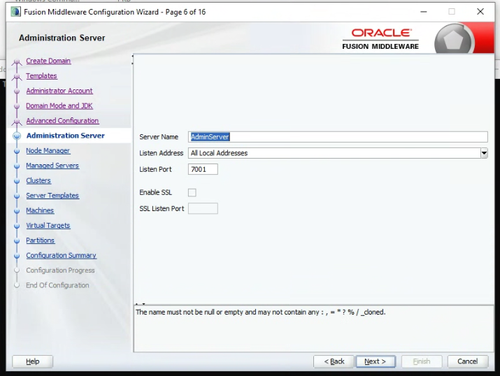Click the Templates step node icon

coord(17,77)
